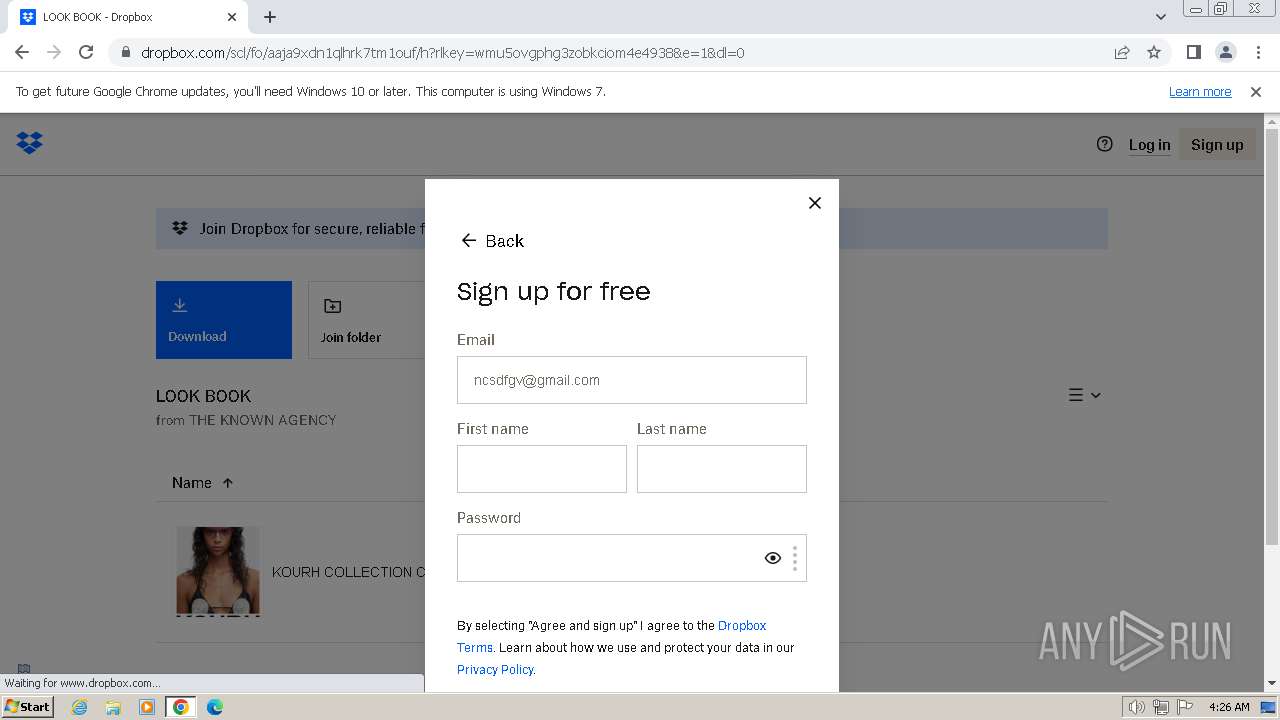Open the Chrome three-dot menu
1280x720 pixels.
tap(1258, 52)
